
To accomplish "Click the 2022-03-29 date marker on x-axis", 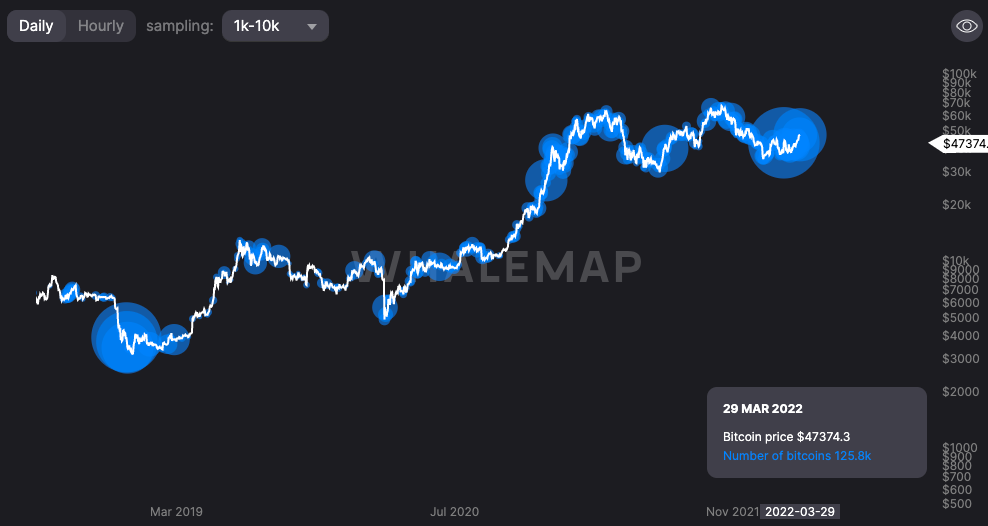I will pos(799,512).
